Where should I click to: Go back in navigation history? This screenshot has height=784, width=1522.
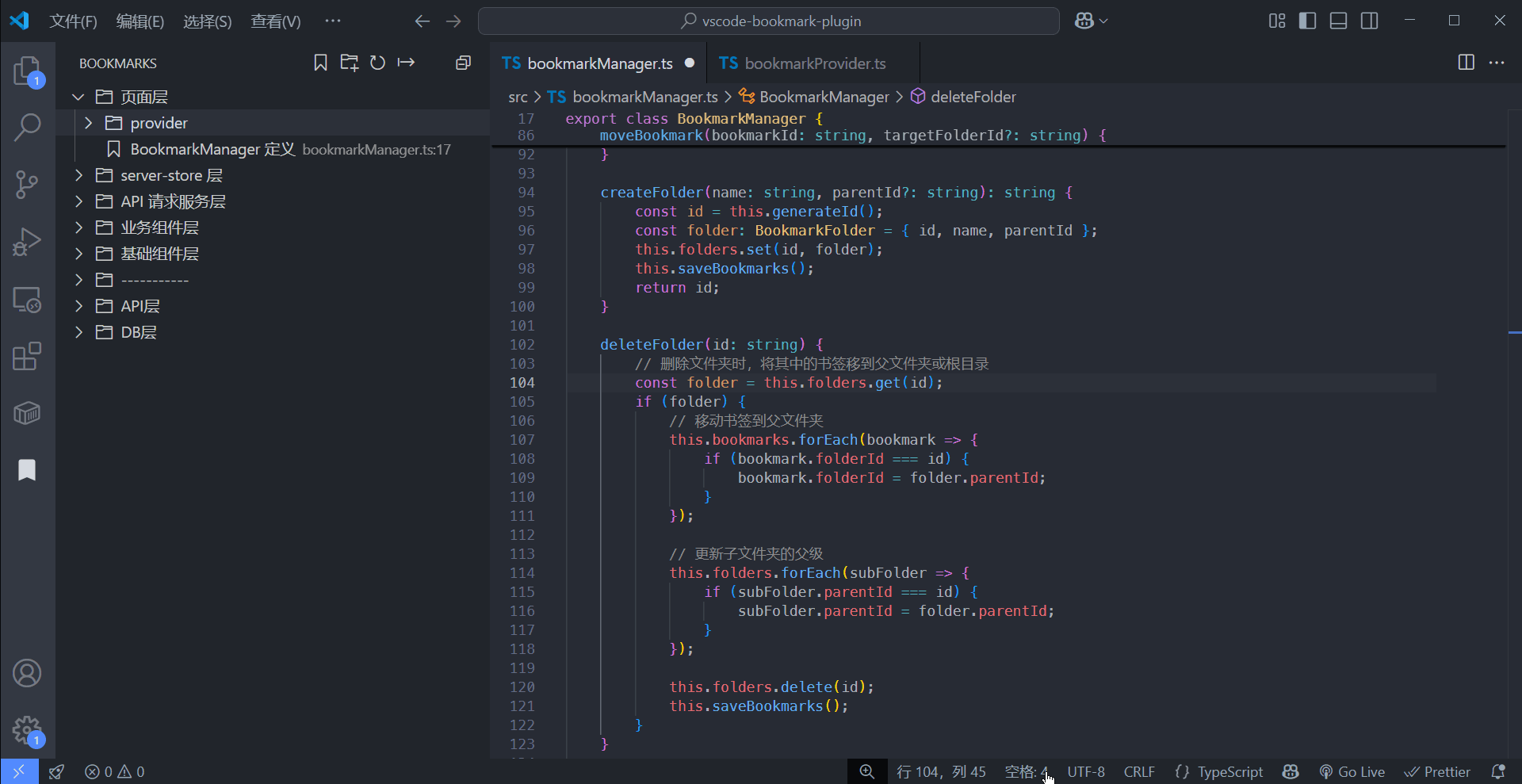[423, 21]
